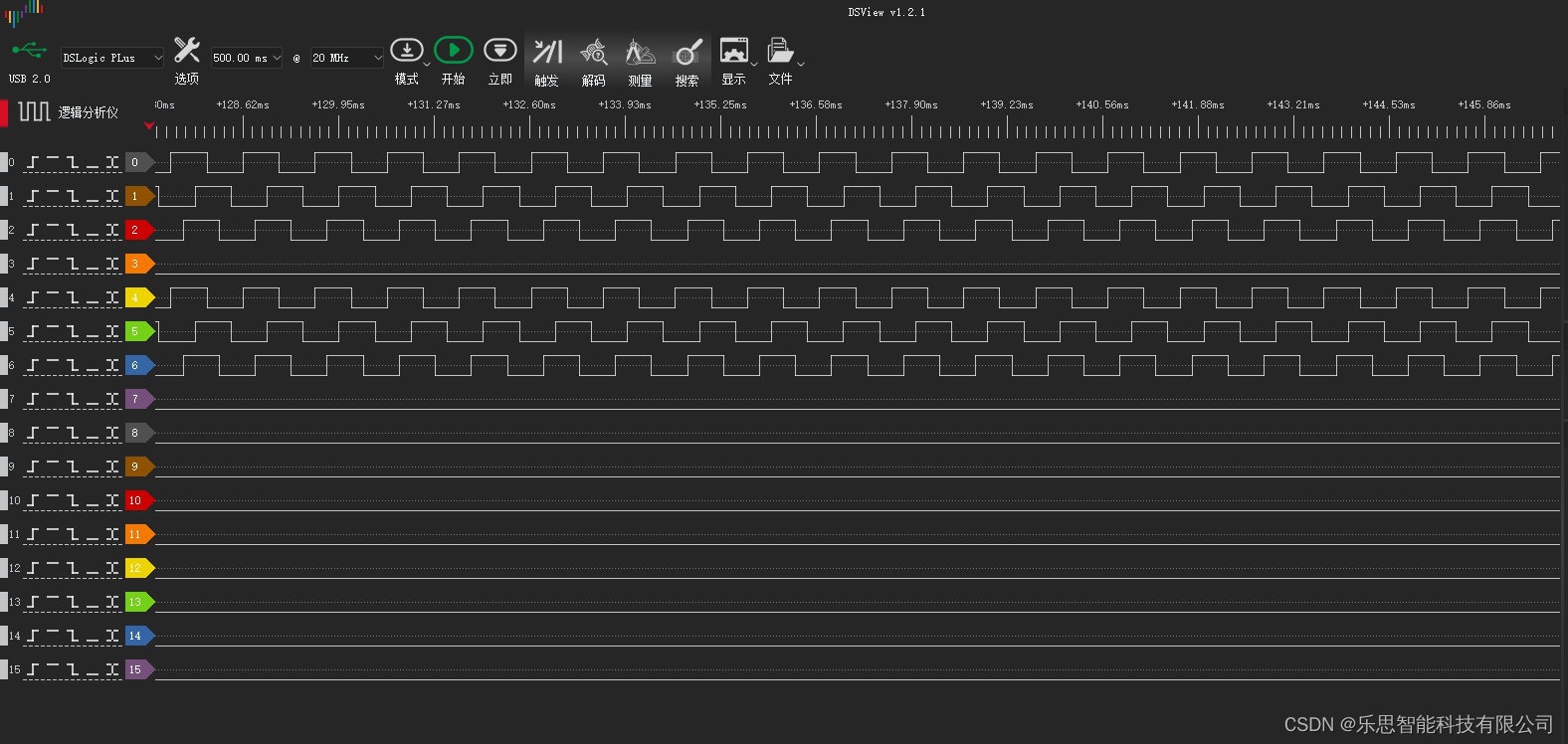Click the 立即 instant capture icon

click(500, 50)
